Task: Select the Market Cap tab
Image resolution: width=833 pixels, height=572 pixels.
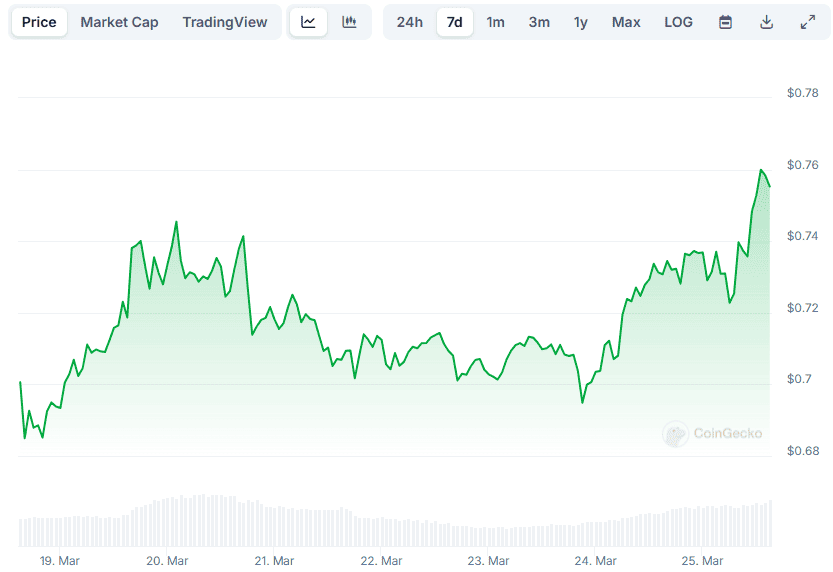Action: [x=120, y=22]
